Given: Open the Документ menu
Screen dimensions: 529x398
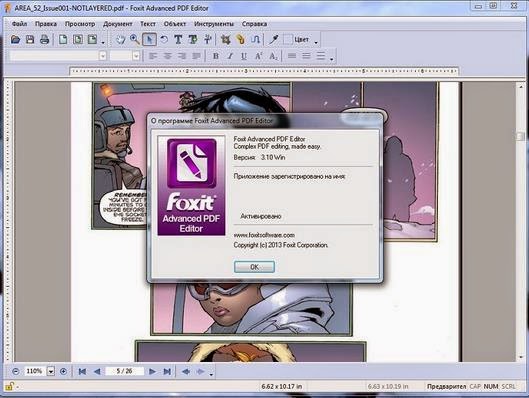Looking at the screenshot, I should click(x=117, y=24).
